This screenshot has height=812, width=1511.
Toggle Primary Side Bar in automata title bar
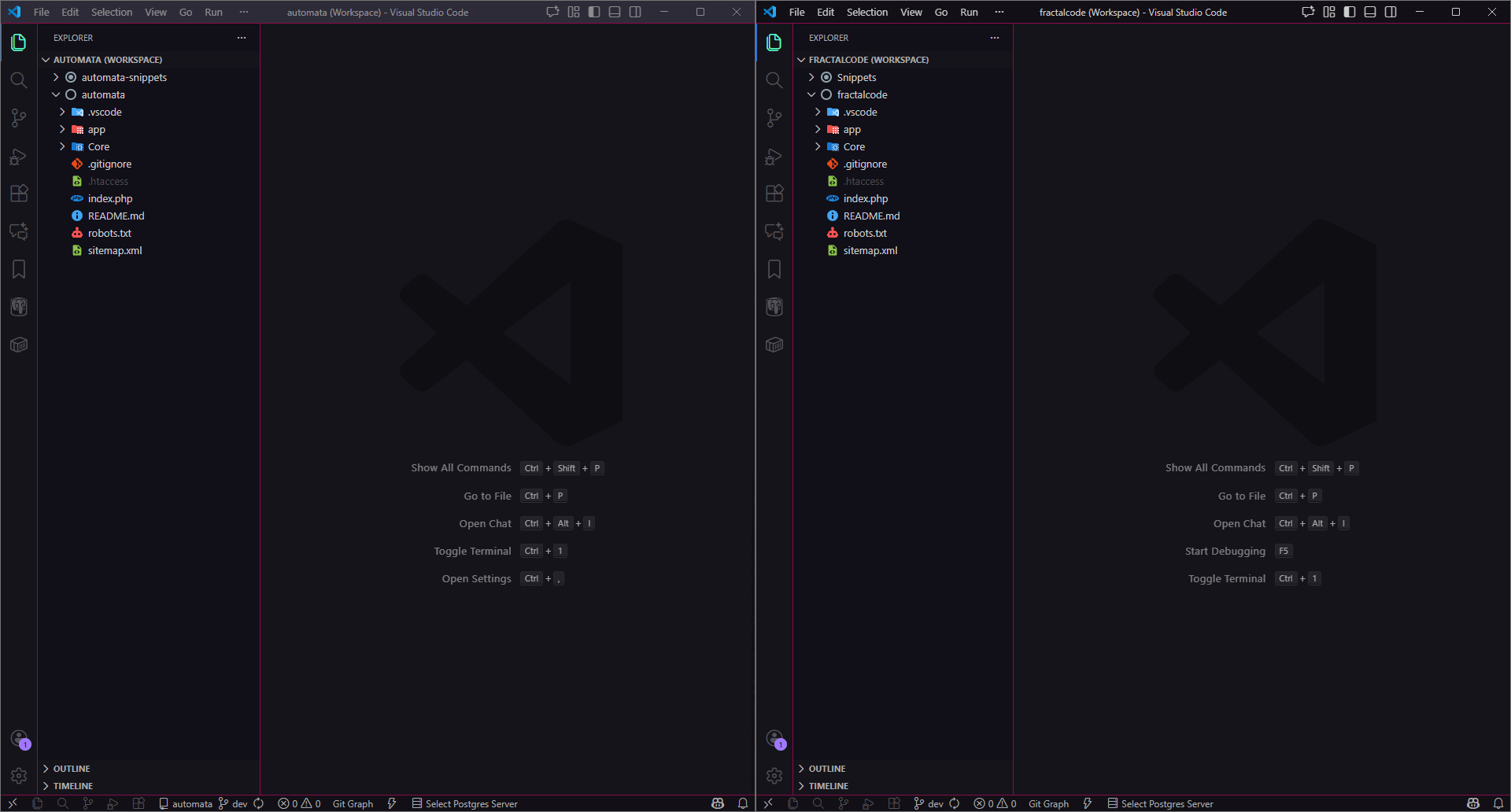pos(594,12)
